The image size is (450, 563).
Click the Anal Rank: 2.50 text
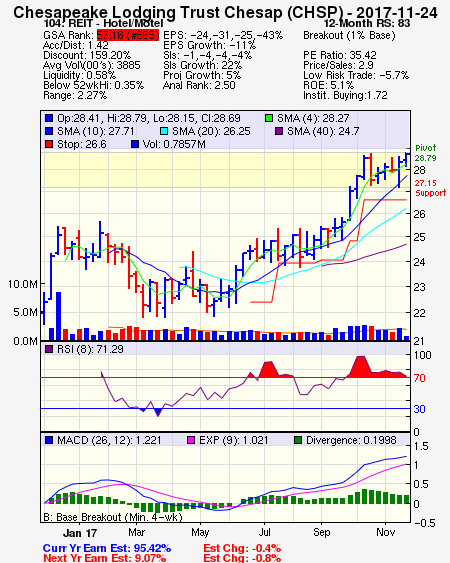[199, 85]
